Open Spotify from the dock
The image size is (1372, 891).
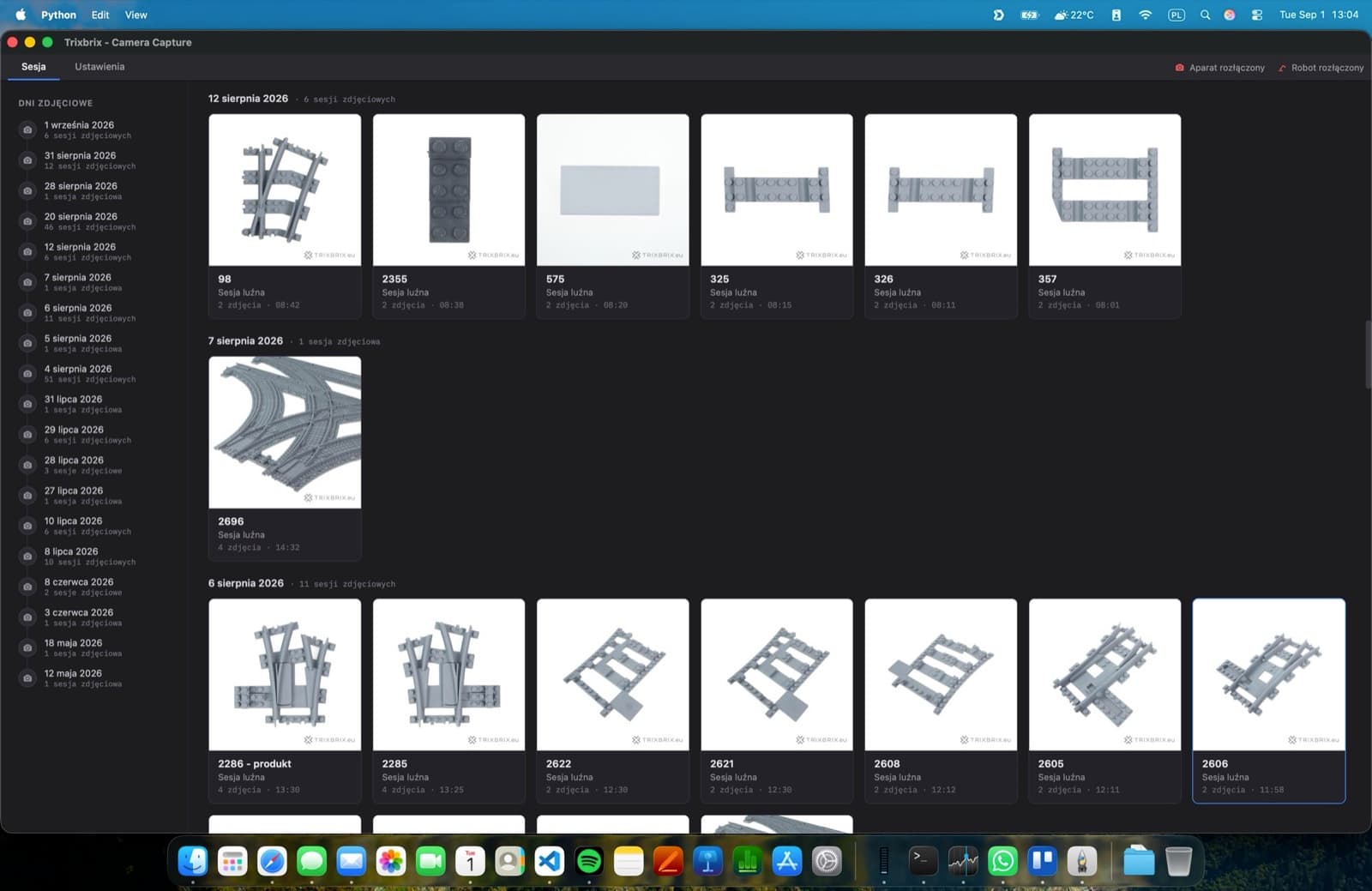tap(589, 861)
